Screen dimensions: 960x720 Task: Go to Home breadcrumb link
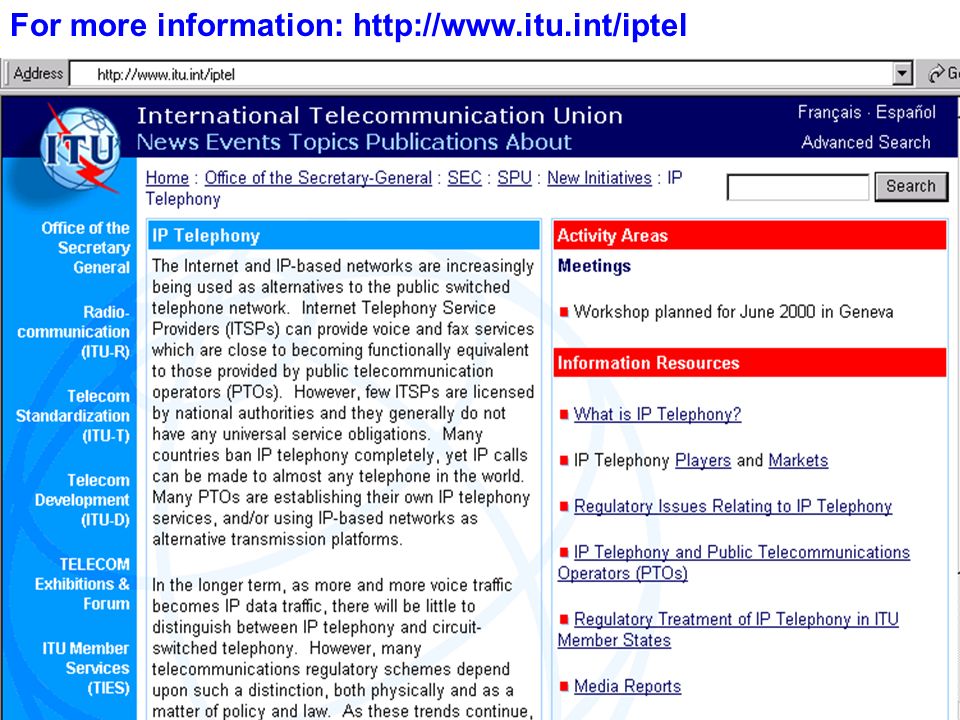167,178
